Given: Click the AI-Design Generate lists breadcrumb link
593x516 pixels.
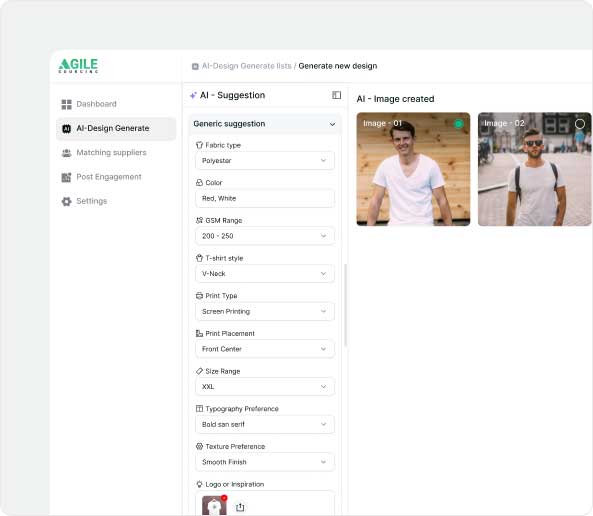Looking at the screenshot, I should point(247,66).
